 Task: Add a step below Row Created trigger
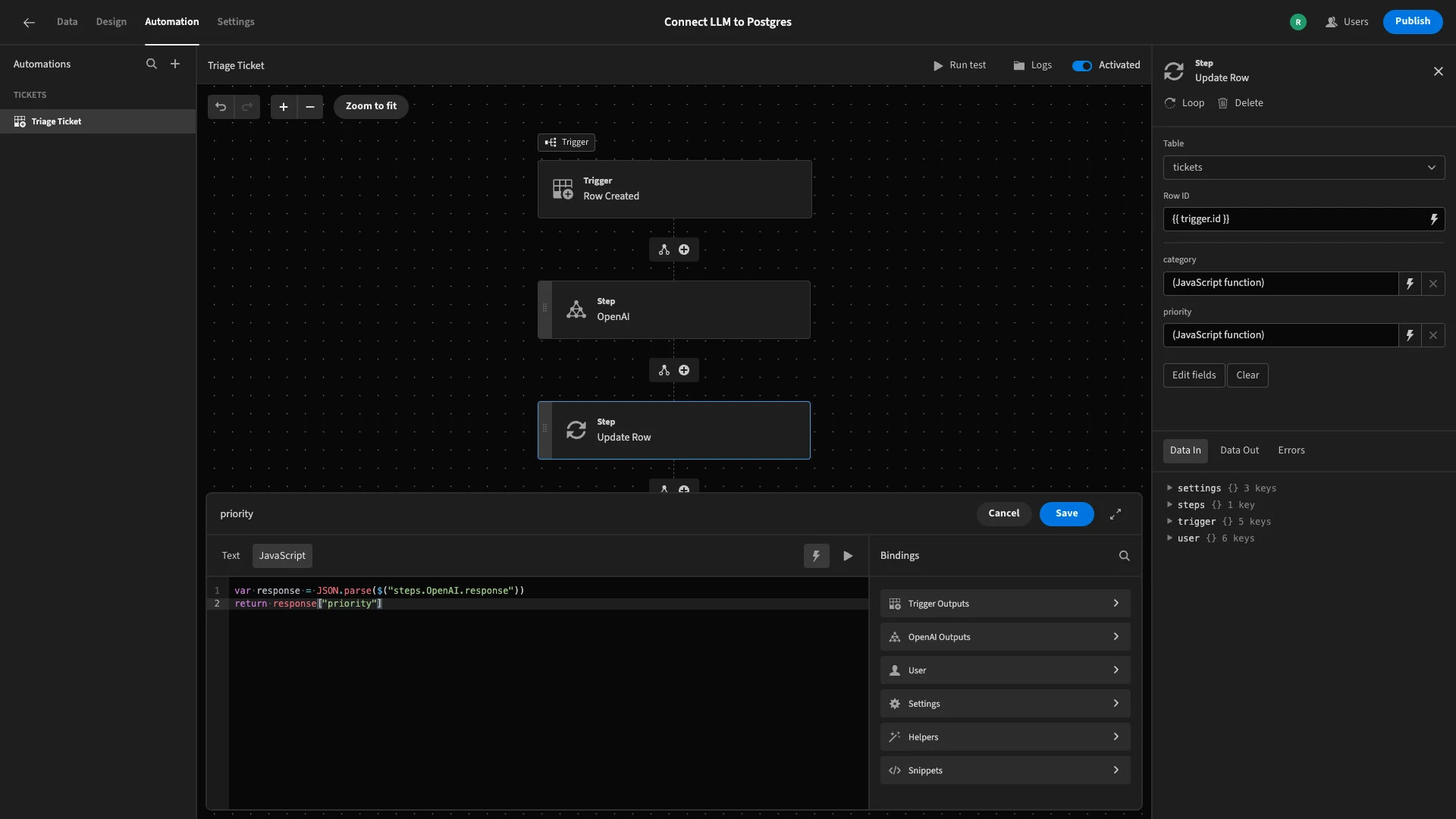(x=684, y=249)
